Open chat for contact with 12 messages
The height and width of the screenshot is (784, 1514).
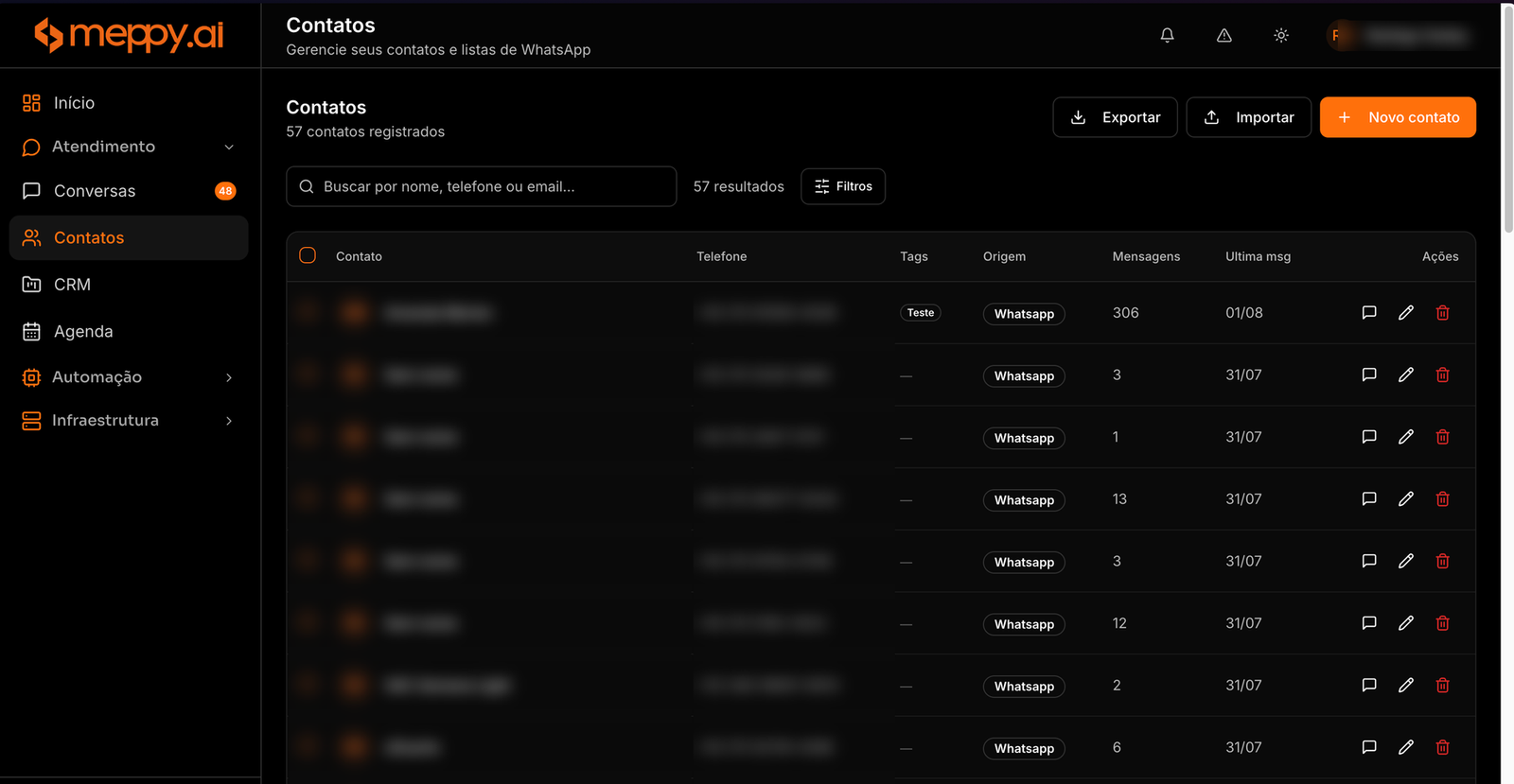pyautogui.click(x=1368, y=623)
